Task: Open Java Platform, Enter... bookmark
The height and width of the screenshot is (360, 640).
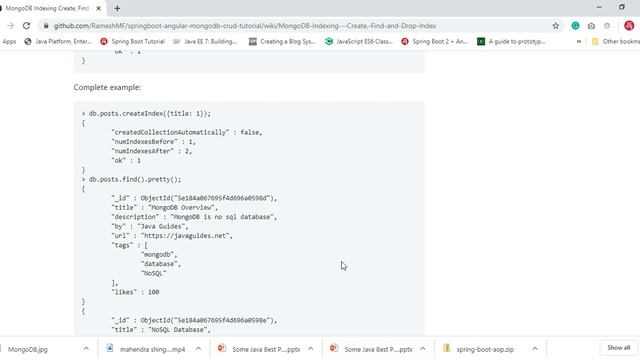Action: (58, 41)
